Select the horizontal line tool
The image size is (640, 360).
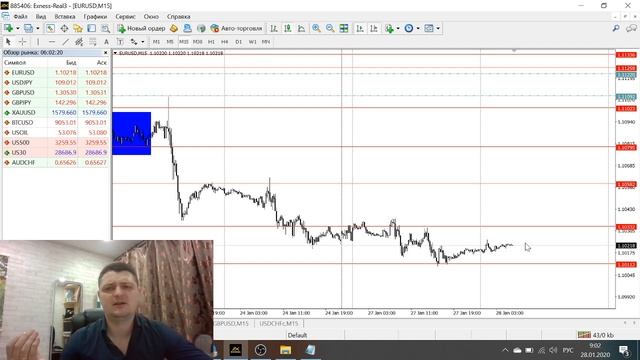pyautogui.click(x=51, y=42)
